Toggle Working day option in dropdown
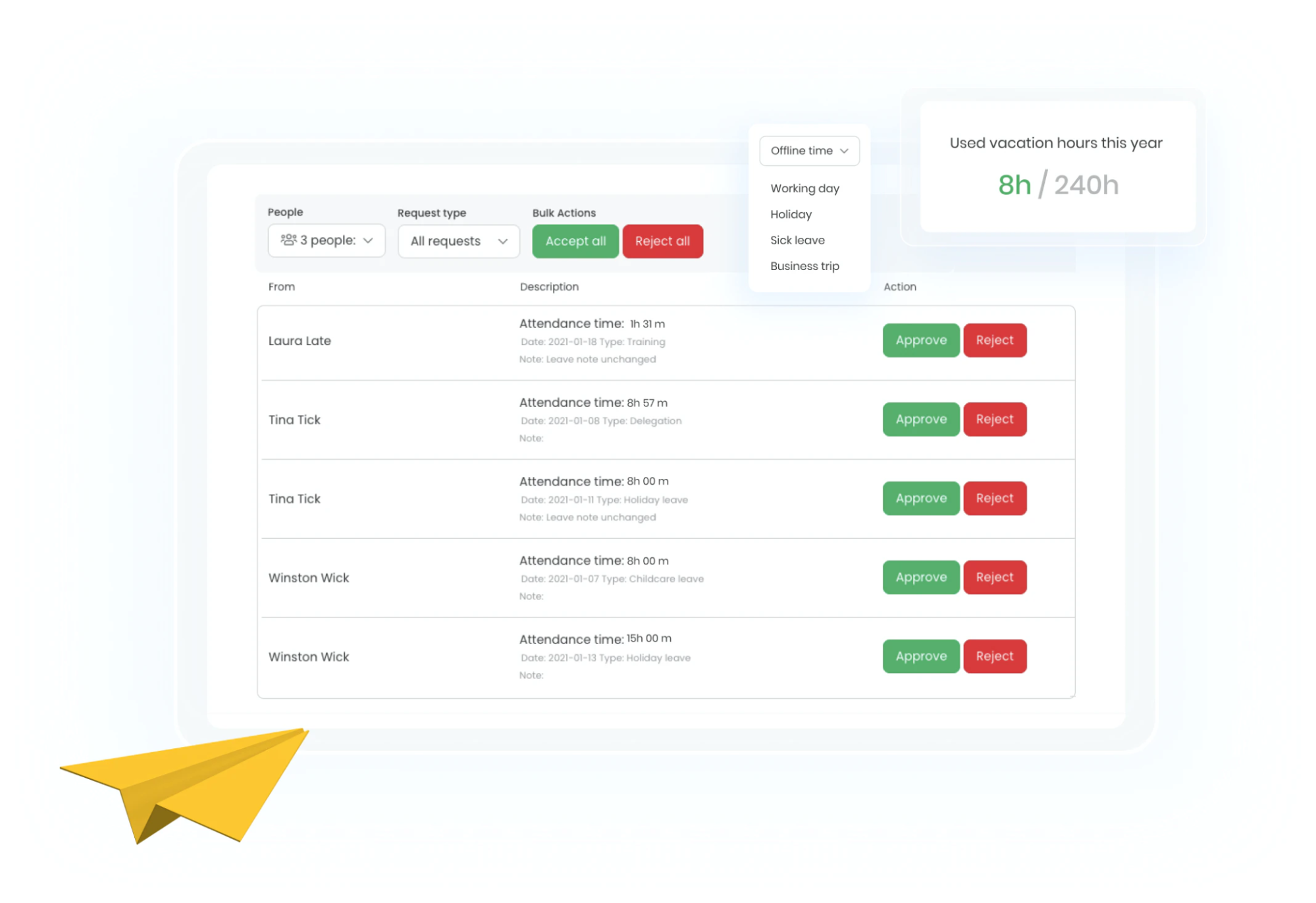 click(803, 188)
